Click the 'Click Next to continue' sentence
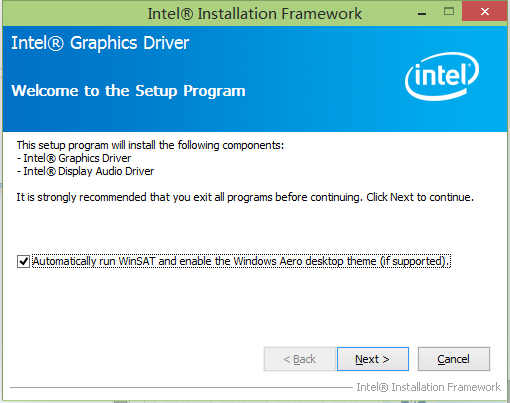 click(x=420, y=197)
